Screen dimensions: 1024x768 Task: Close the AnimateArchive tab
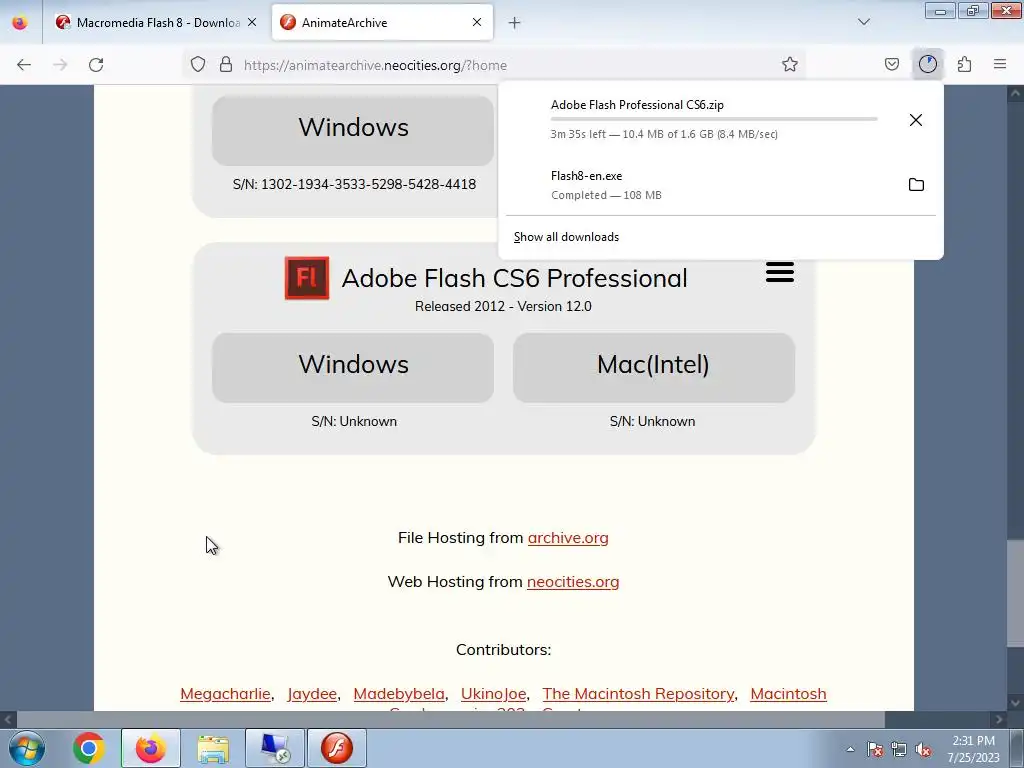[477, 22]
